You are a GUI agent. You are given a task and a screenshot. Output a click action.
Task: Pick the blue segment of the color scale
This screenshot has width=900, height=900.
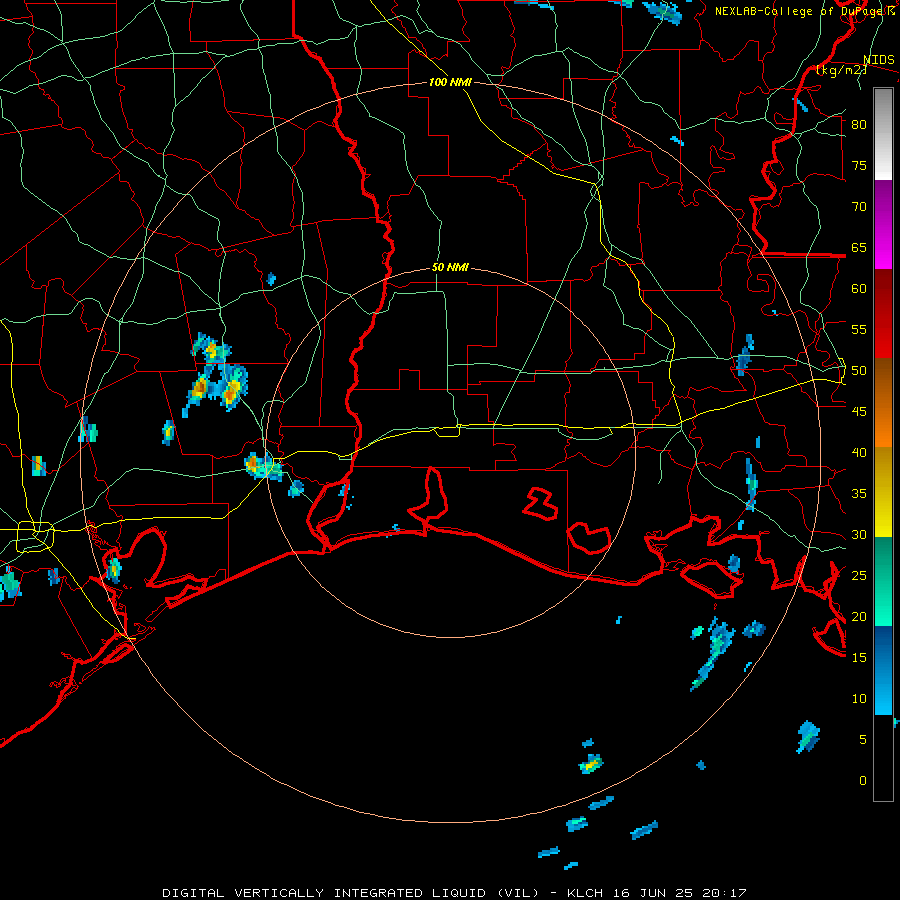click(883, 670)
